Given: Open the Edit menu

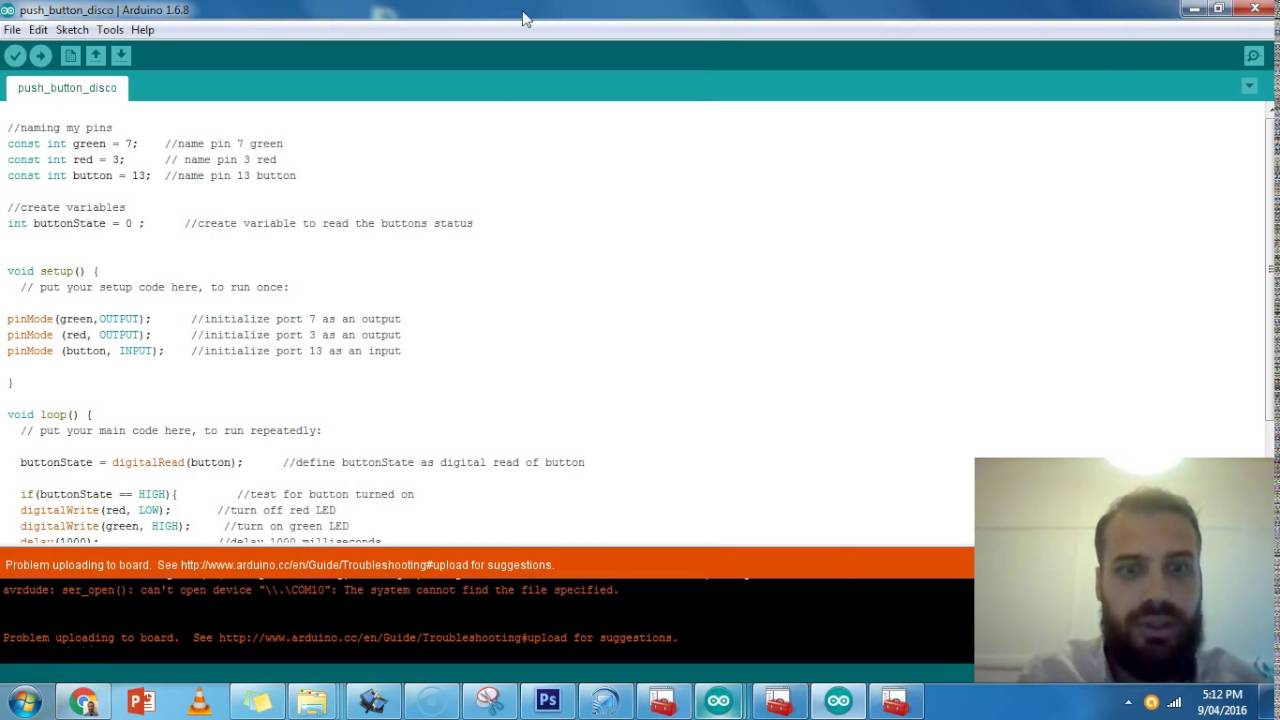Looking at the screenshot, I should pos(38,30).
